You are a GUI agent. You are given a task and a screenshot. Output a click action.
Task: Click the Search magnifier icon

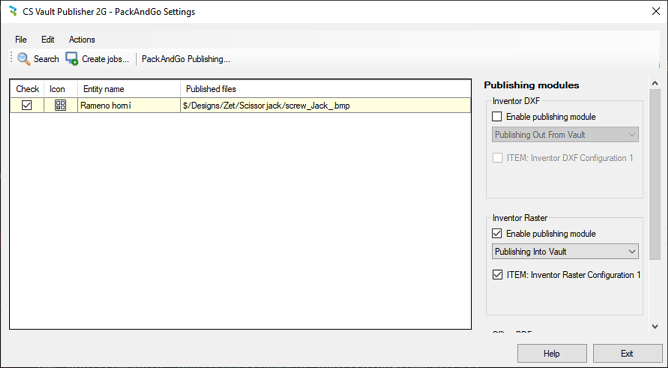pyautogui.click(x=23, y=59)
